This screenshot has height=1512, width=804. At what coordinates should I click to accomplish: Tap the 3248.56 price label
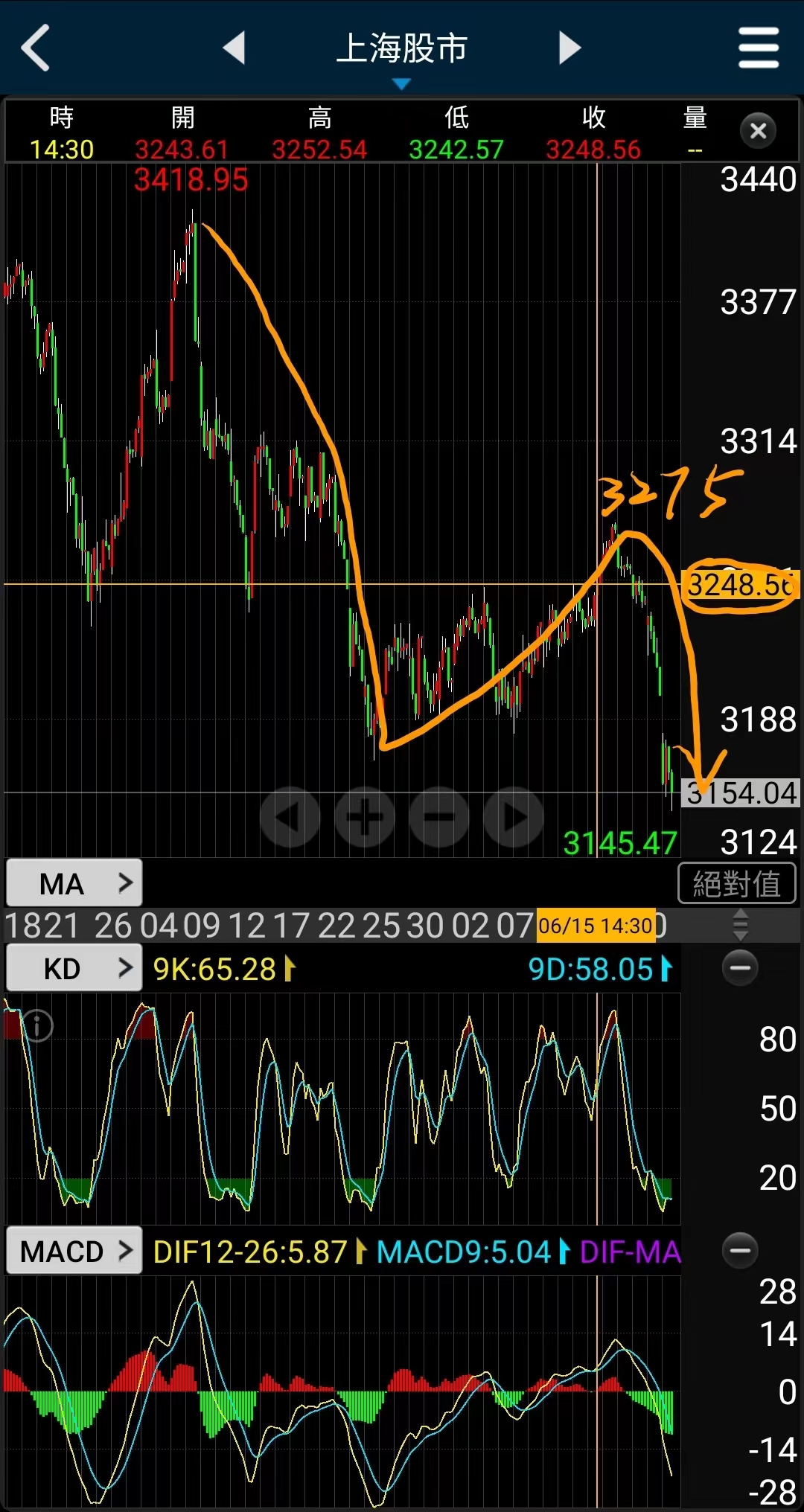740,586
